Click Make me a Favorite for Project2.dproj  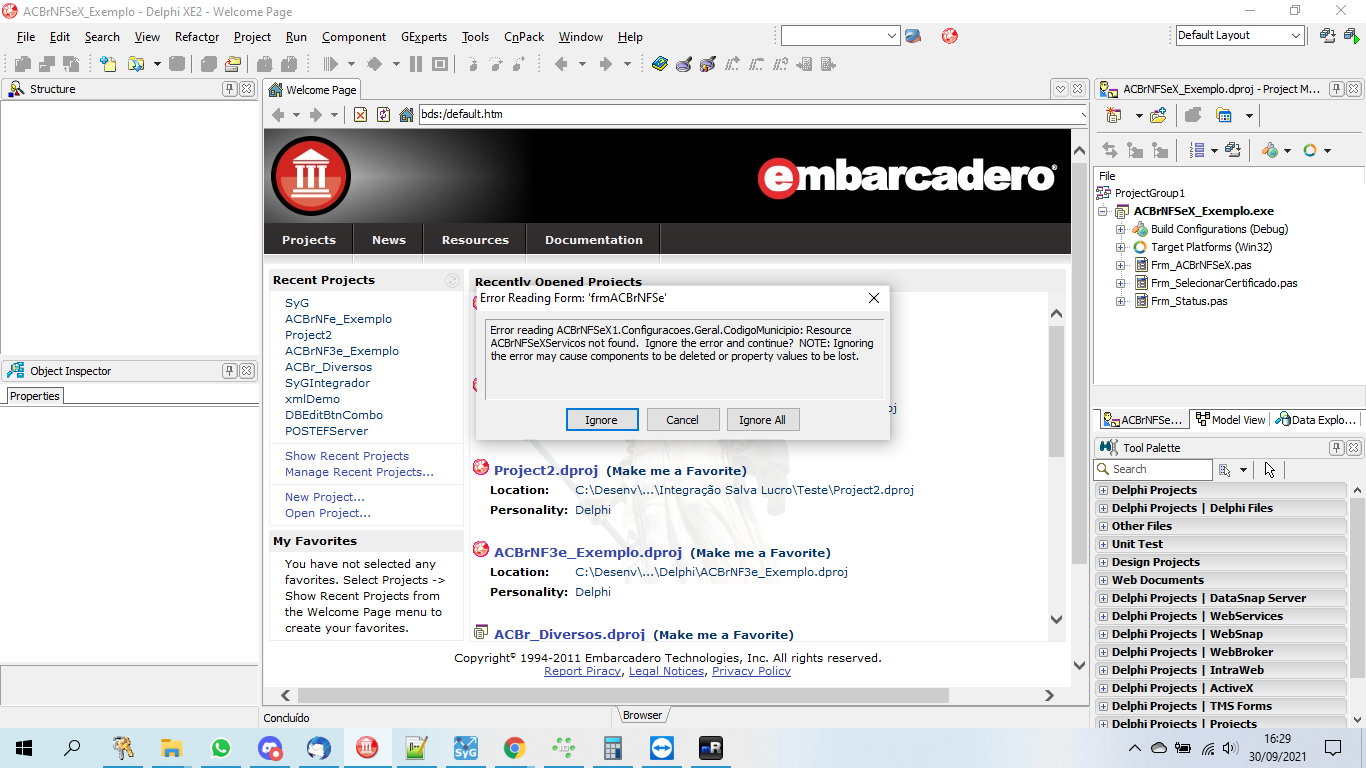coord(676,471)
